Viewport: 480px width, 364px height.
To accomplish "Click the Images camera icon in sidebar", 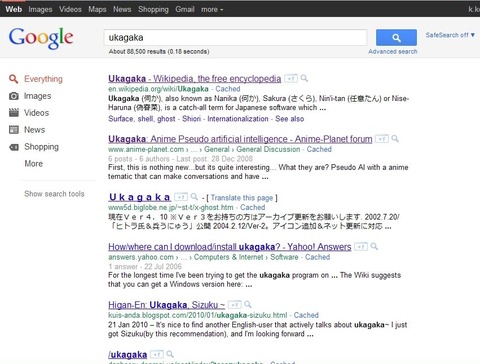I will coord(14,96).
